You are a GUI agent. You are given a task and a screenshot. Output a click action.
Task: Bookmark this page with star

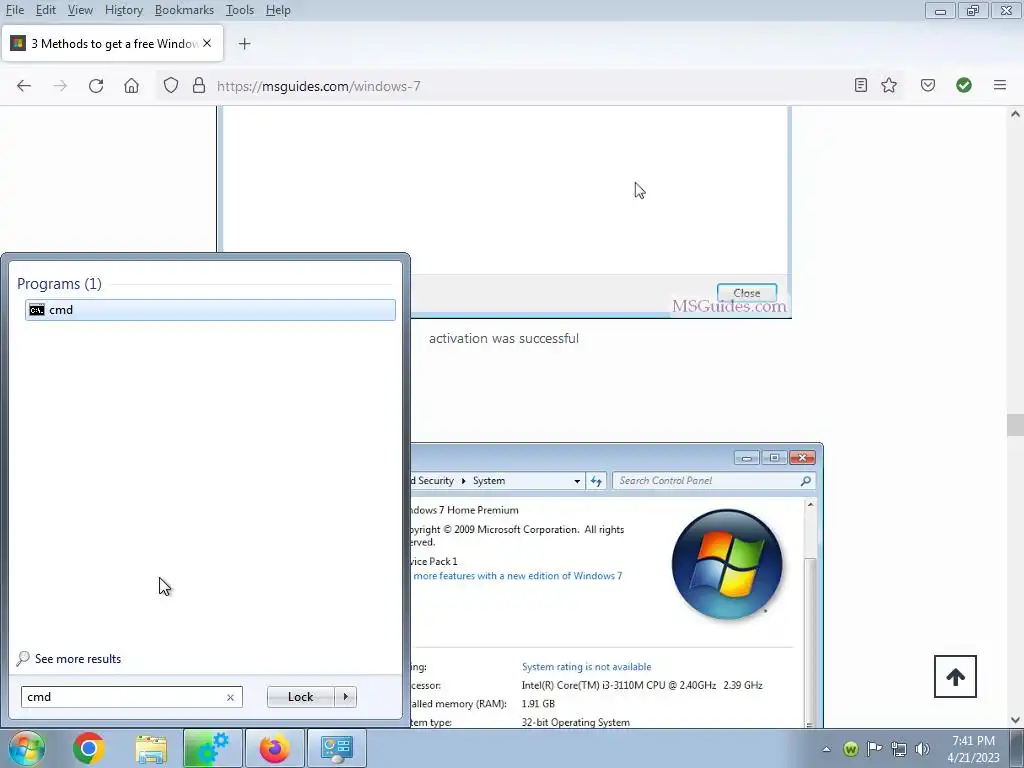[x=889, y=85]
